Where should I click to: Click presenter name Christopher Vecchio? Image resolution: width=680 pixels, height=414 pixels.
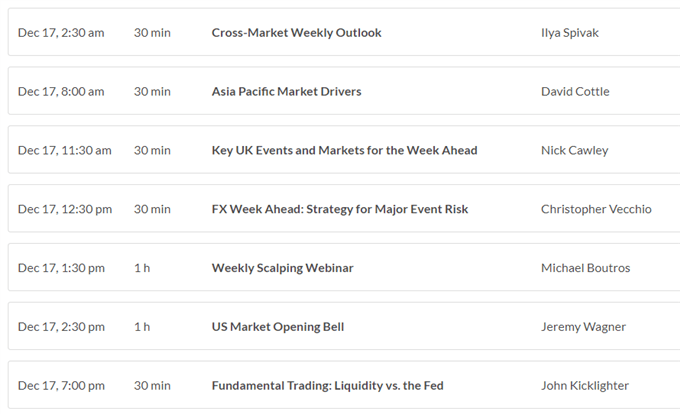tap(596, 209)
